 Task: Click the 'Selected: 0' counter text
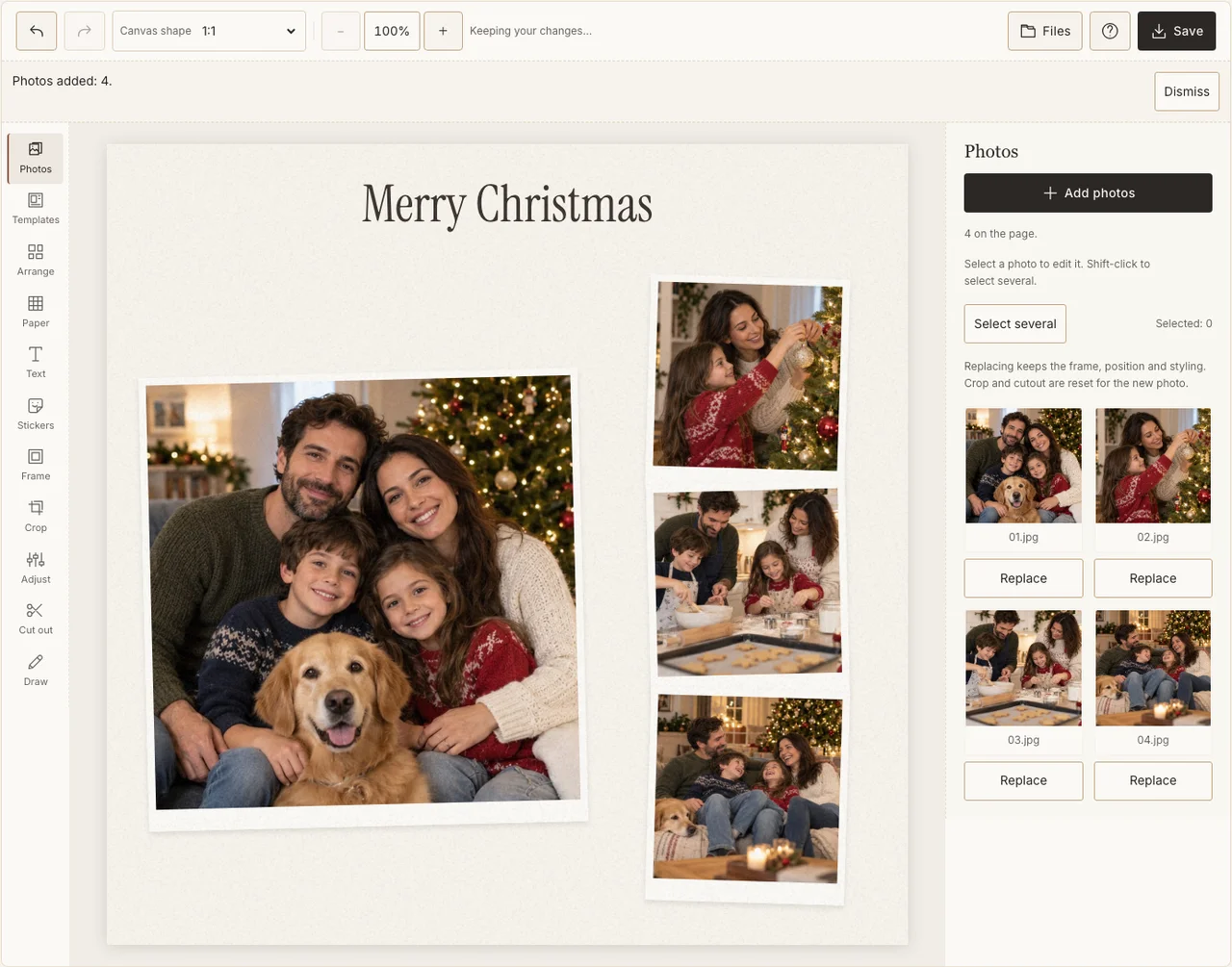pyautogui.click(x=1184, y=324)
